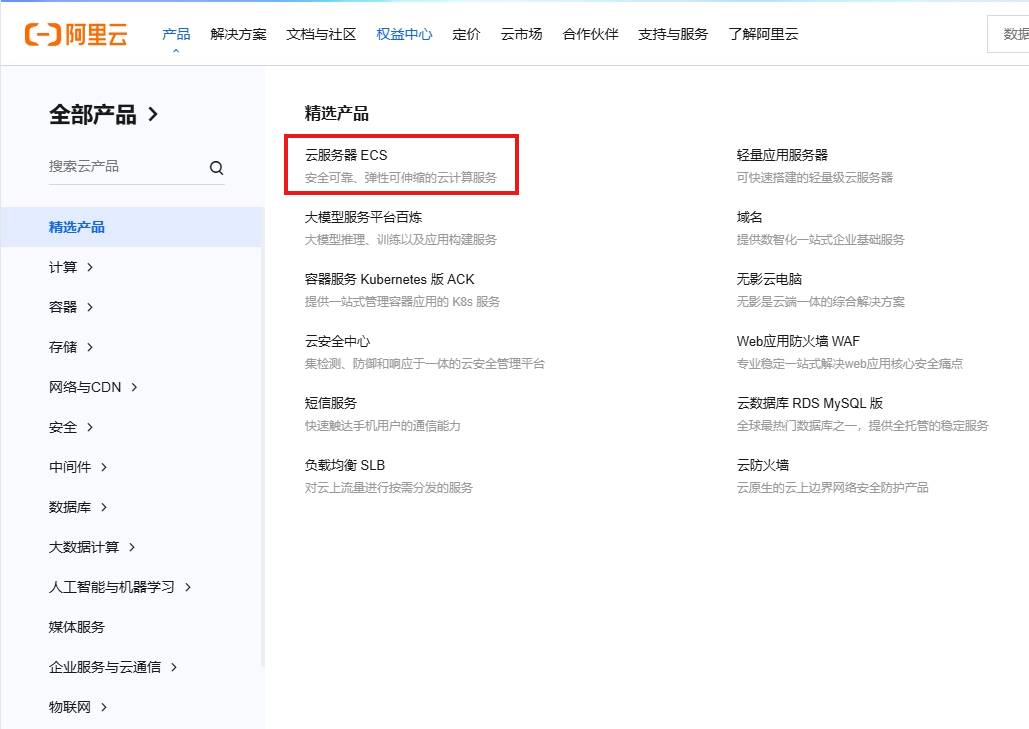Open the 文档与社区 menu
The height and width of the screenshot is (729, 1029).
coord(321,34)
